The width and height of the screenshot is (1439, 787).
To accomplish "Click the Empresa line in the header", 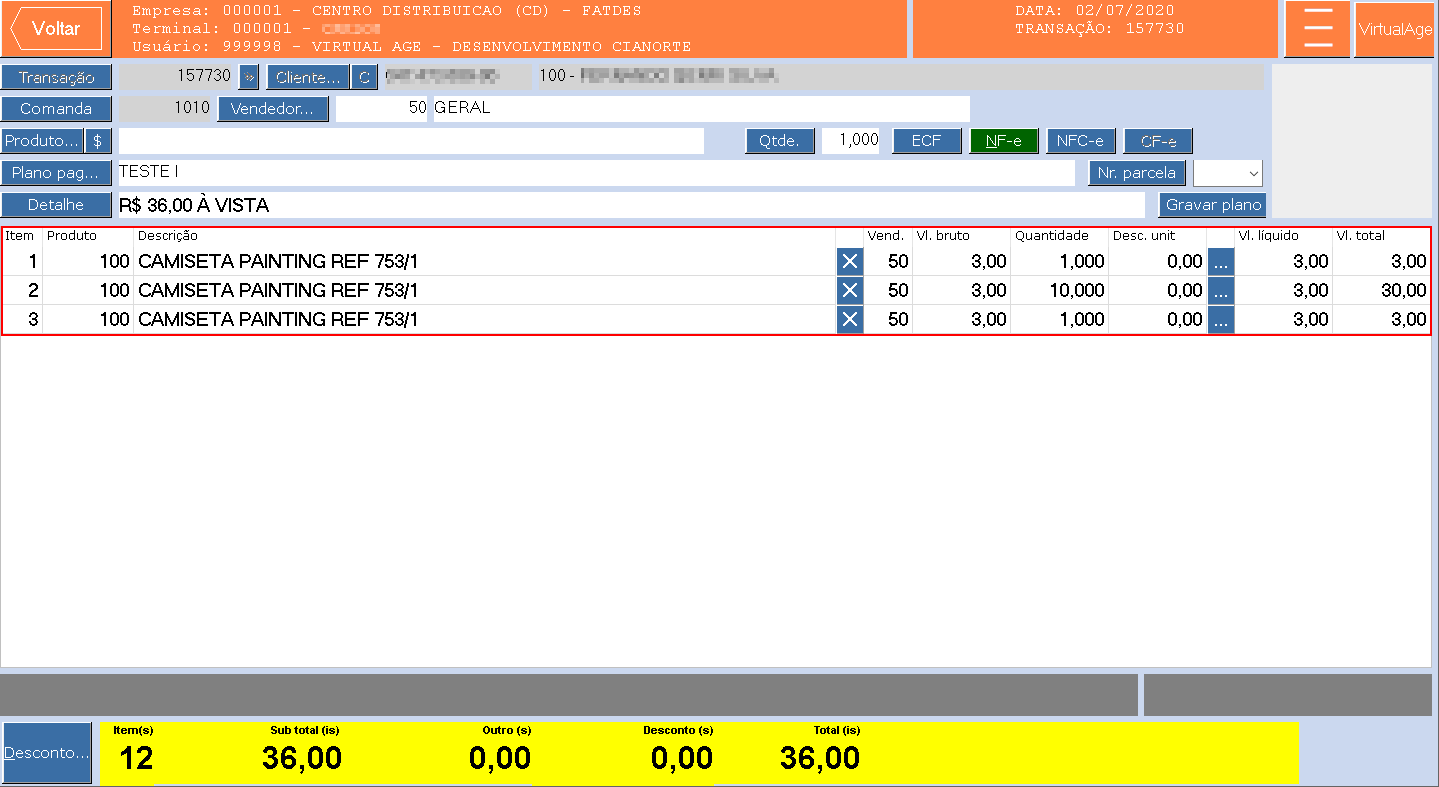I will (x=387, y=11).
